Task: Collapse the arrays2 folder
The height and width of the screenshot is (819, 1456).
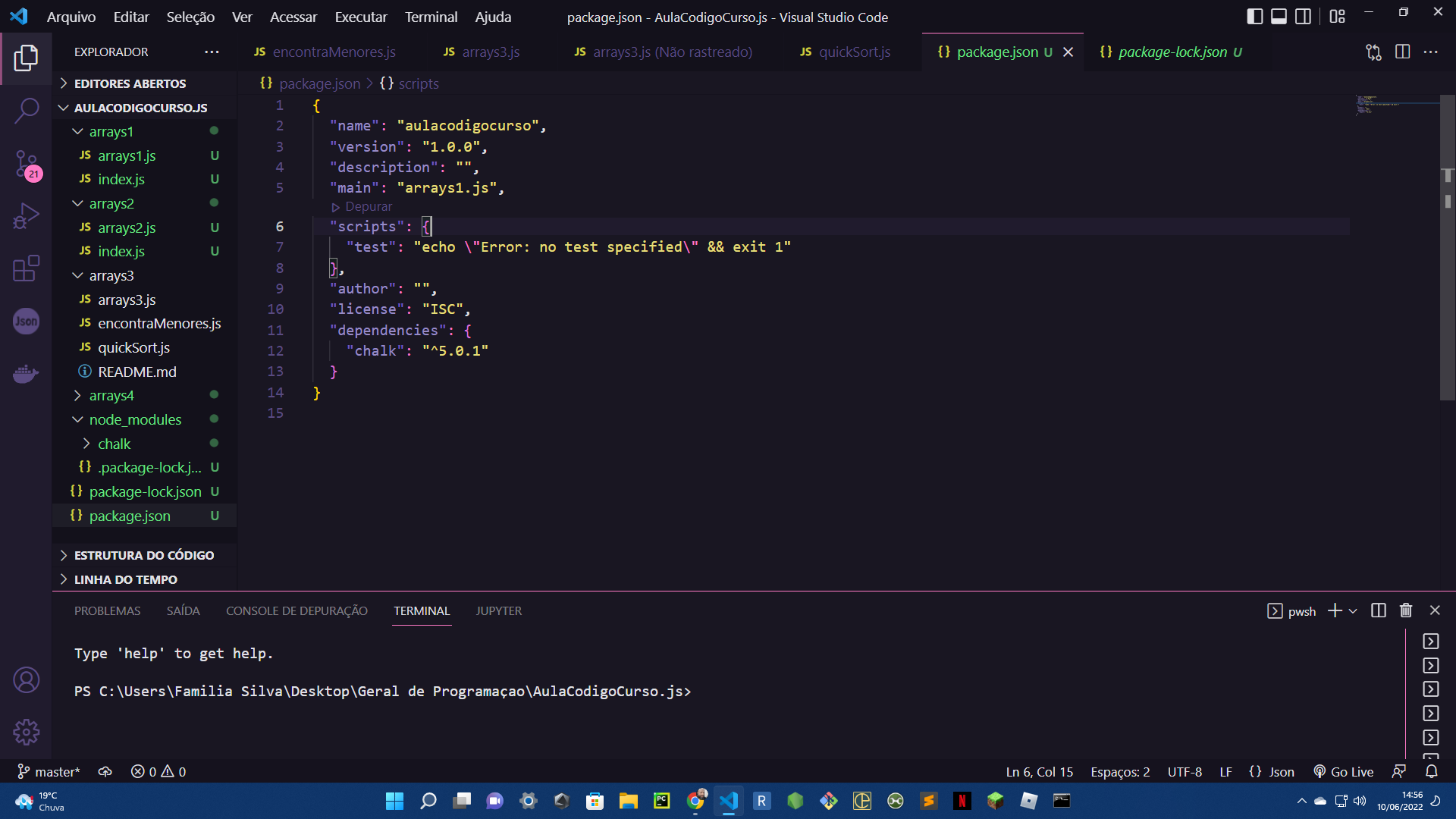Action: (111, 204)
